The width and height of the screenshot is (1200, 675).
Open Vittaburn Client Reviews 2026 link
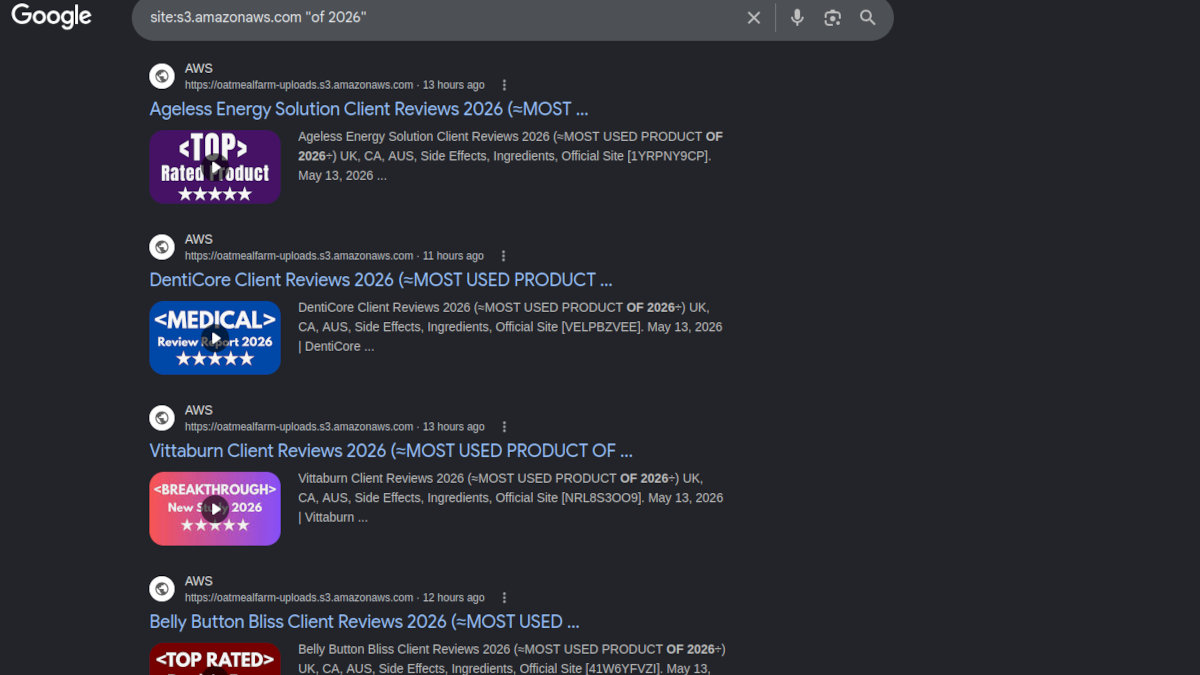391,451
